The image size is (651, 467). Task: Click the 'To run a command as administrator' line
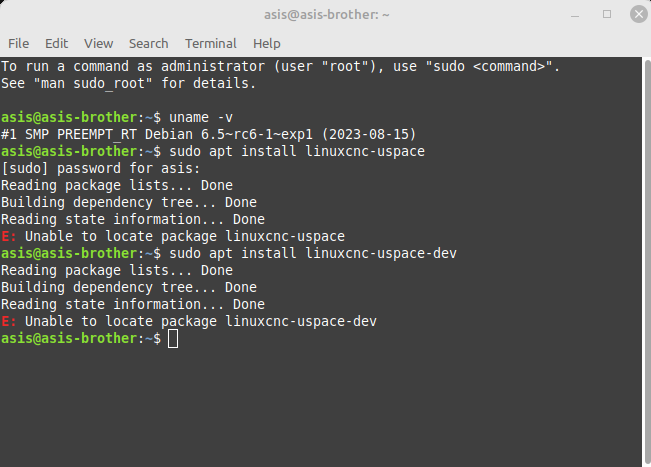click(x=280, y=66)
